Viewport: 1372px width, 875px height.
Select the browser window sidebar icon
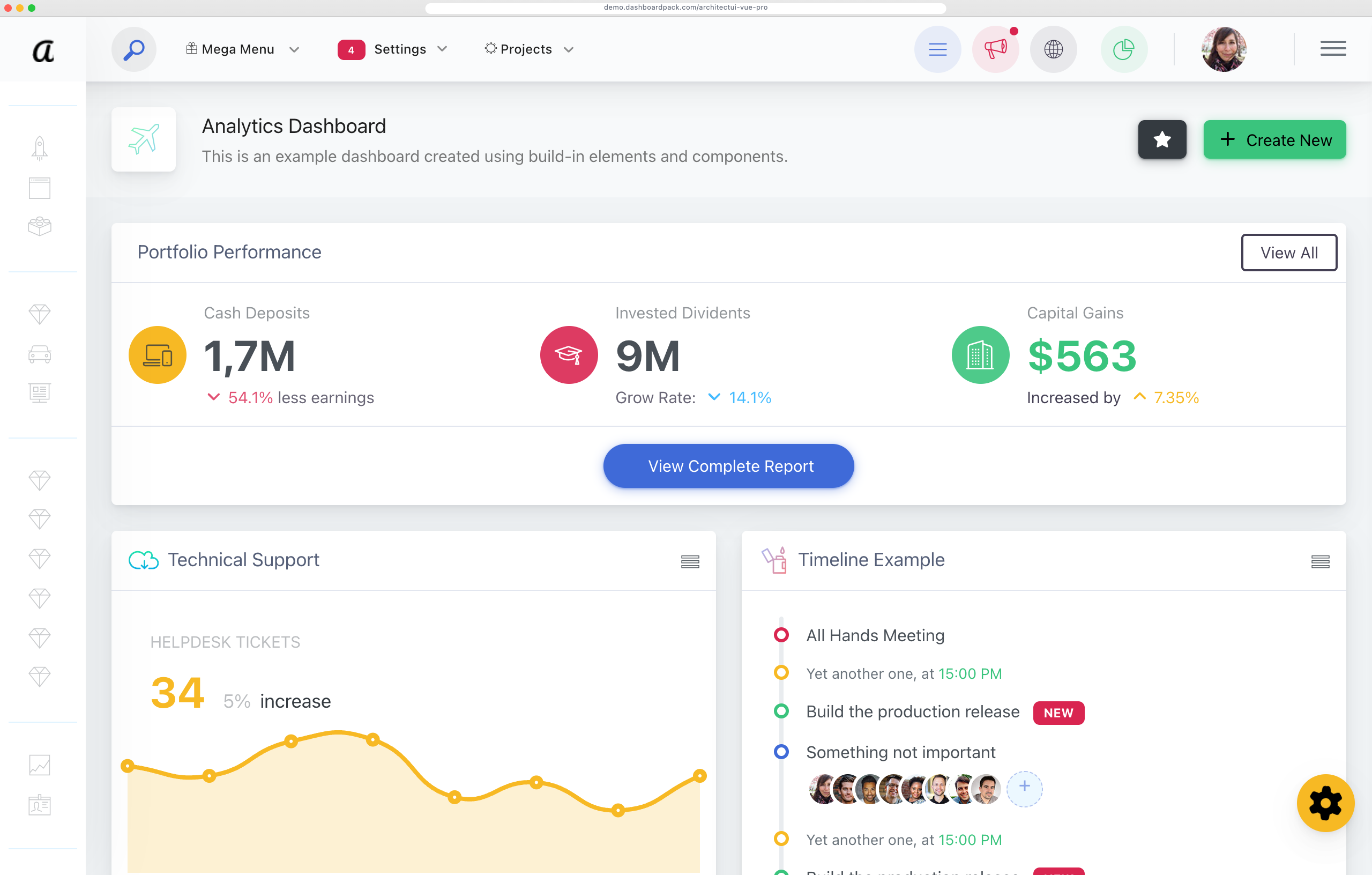[39, 188]
